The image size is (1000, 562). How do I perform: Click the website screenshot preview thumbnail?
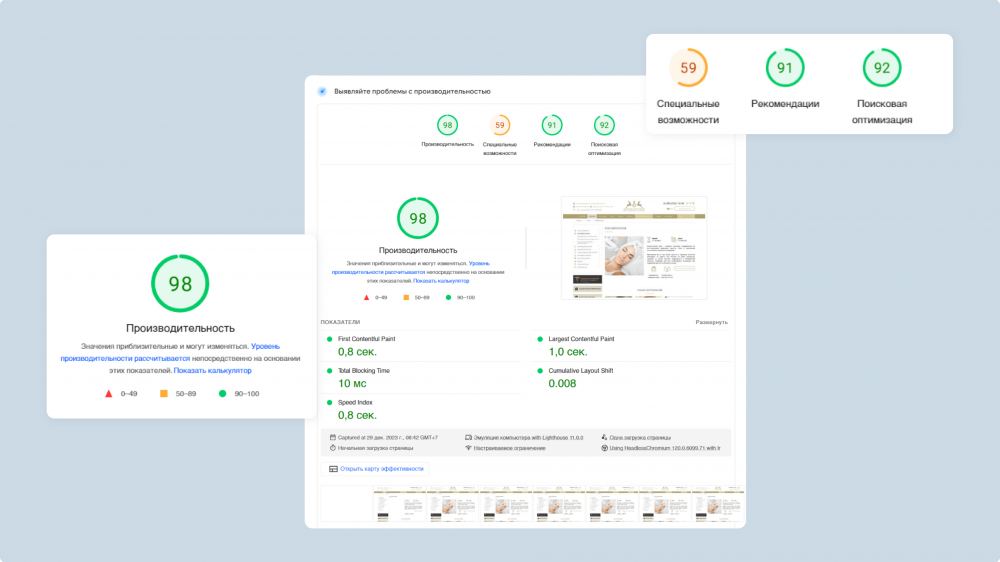point(634,248)
